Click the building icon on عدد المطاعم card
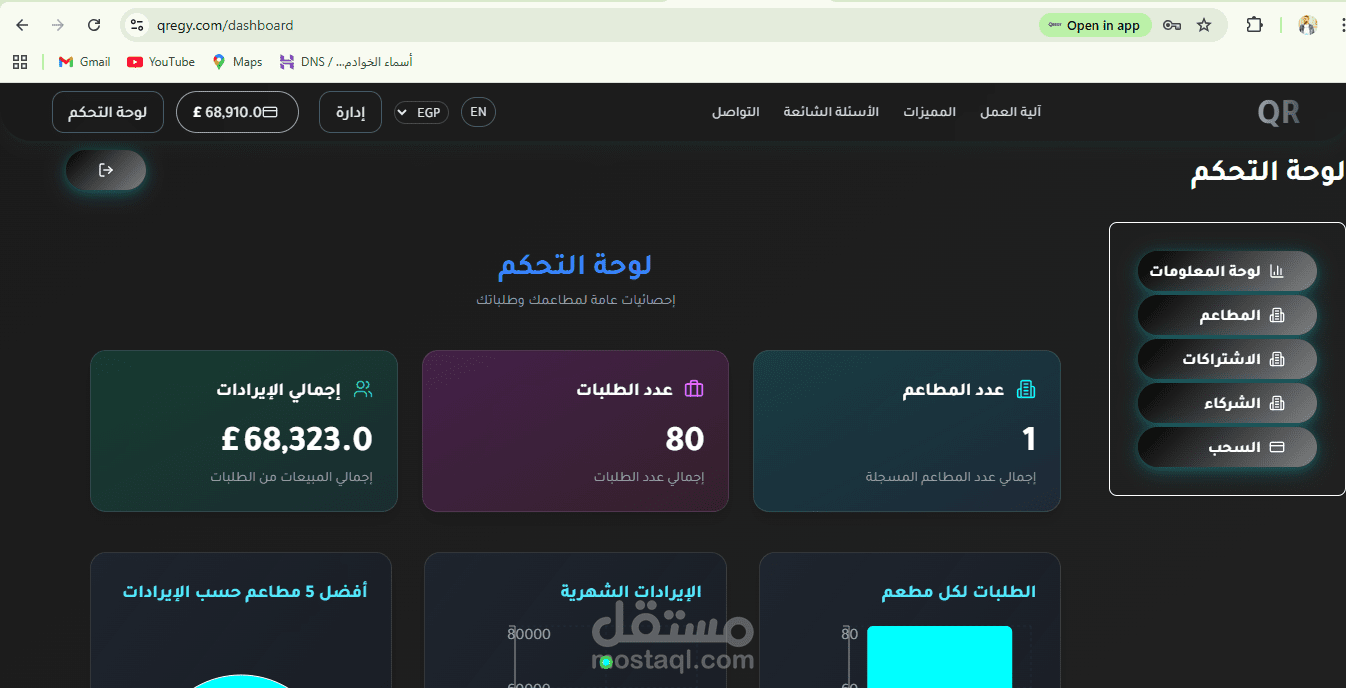1346x688 pixels. click(x=1026, y=389)
